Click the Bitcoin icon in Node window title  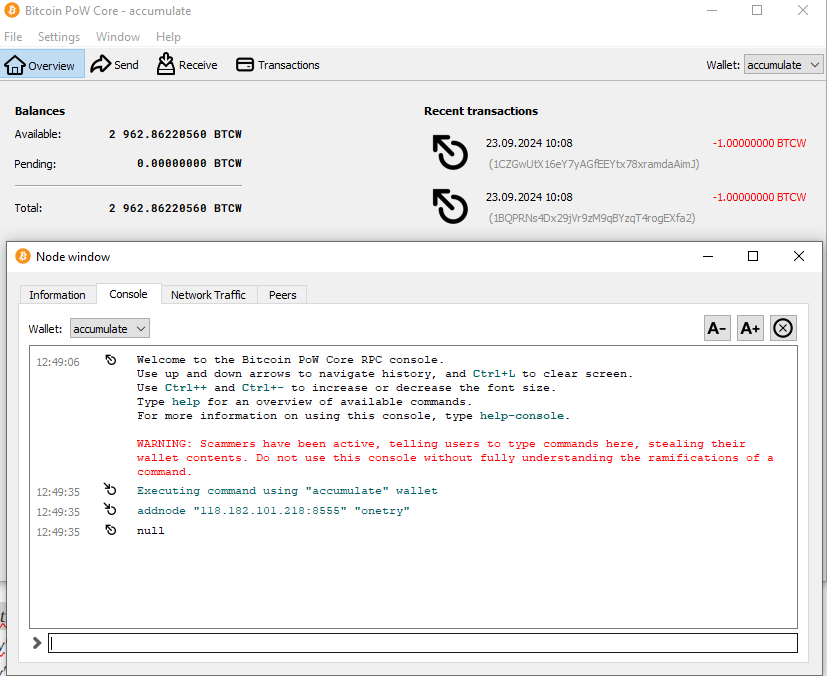(x=23, y=256)
